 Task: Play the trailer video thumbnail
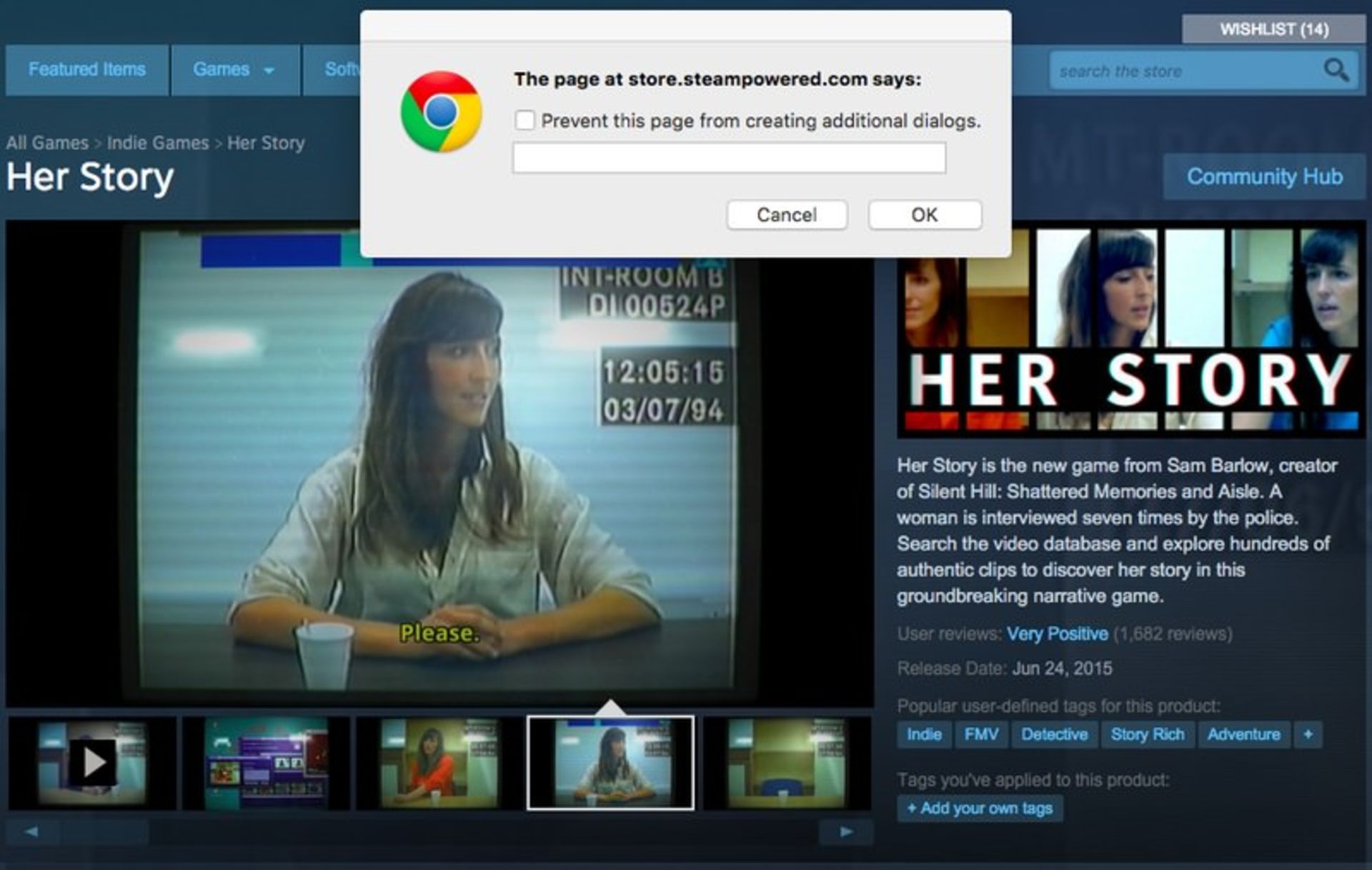click(x=92, y=763)
